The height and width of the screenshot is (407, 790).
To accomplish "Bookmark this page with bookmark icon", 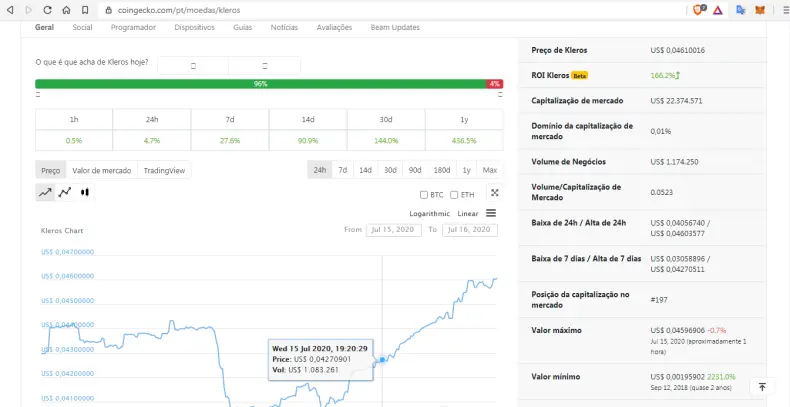I will pos(85,10).
